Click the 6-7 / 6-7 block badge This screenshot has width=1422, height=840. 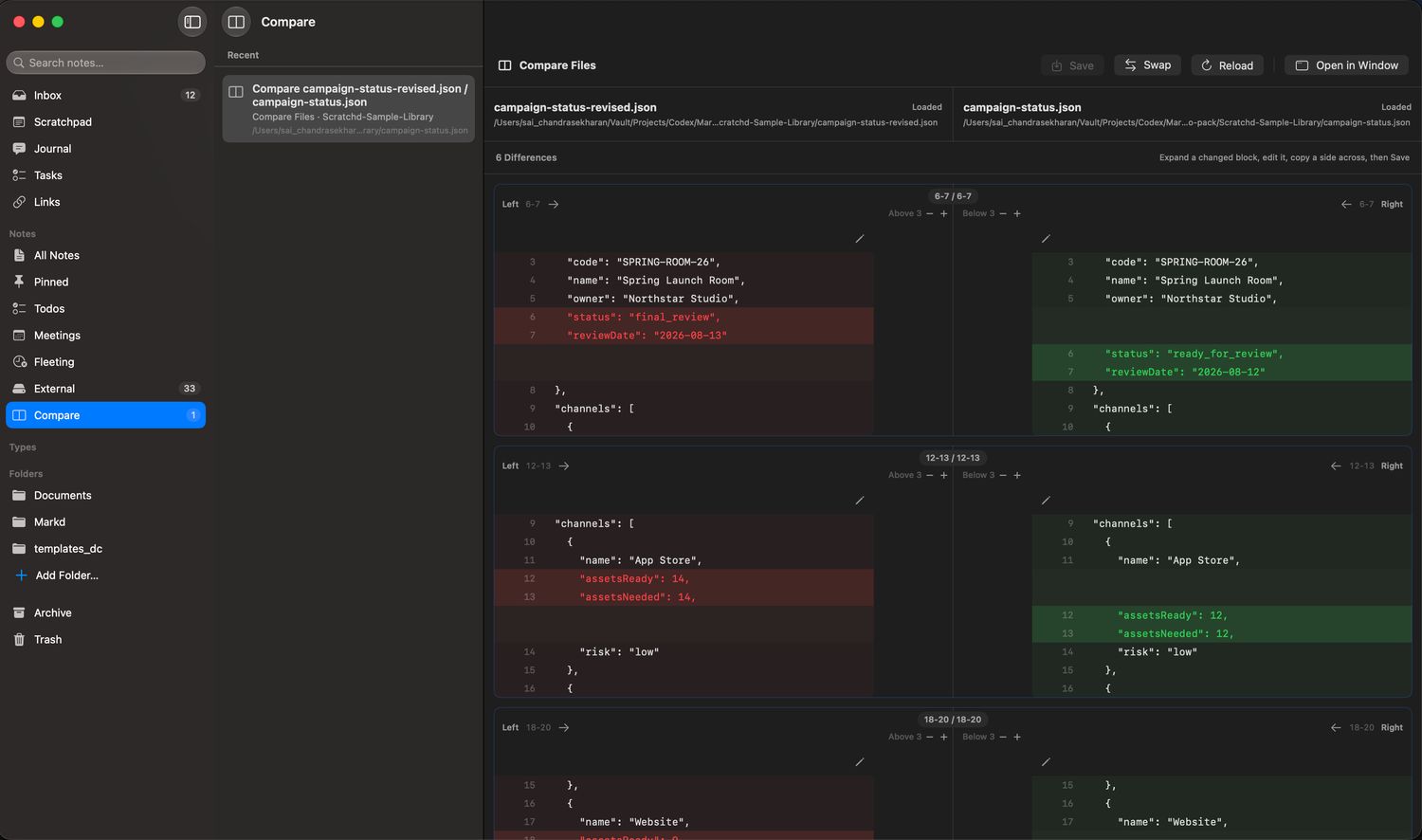pyautogui.click(x=953, y=196)
